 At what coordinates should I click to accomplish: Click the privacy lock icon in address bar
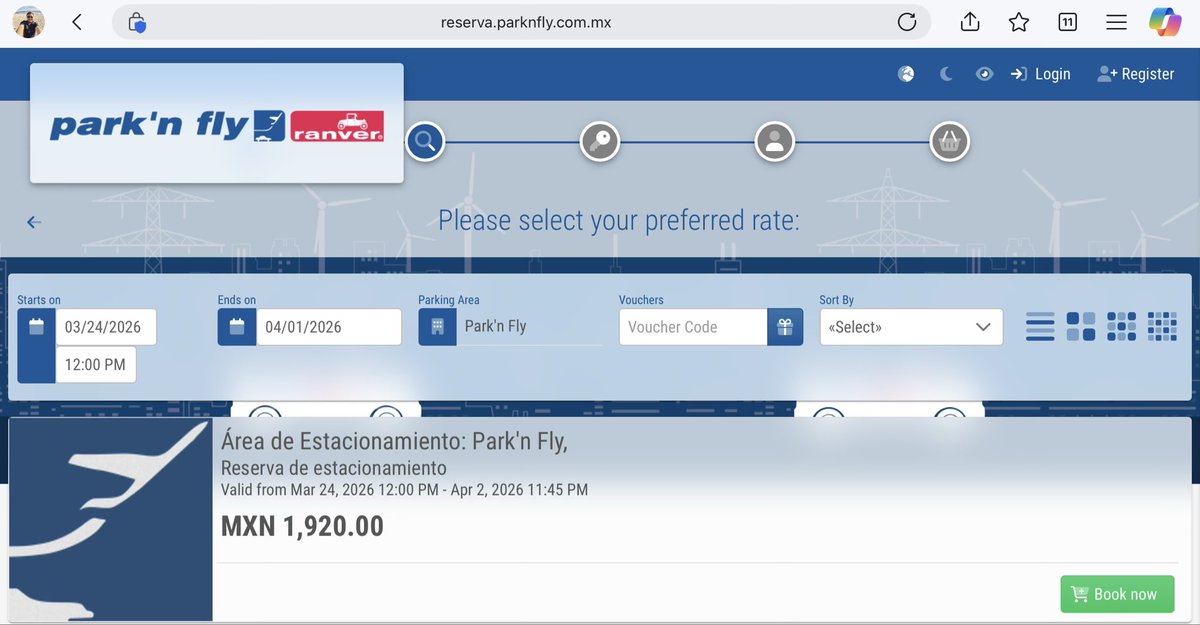pyautogui.click(x=137, y=22)
